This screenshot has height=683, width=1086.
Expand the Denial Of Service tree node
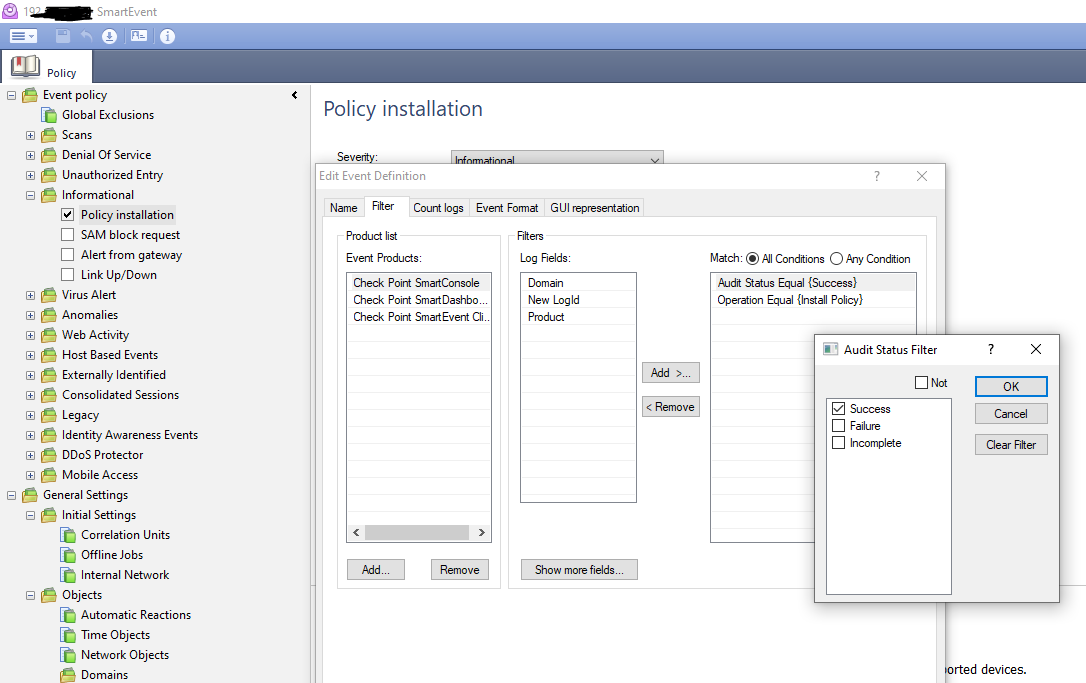30,155
